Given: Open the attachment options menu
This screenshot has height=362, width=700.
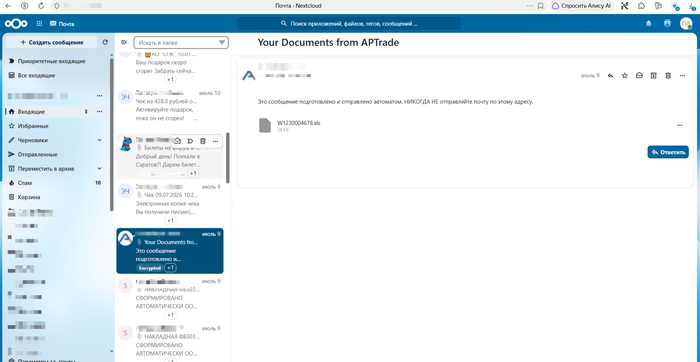Looking at the screenshot, I should pyautogui.click(x=679, y=125).
